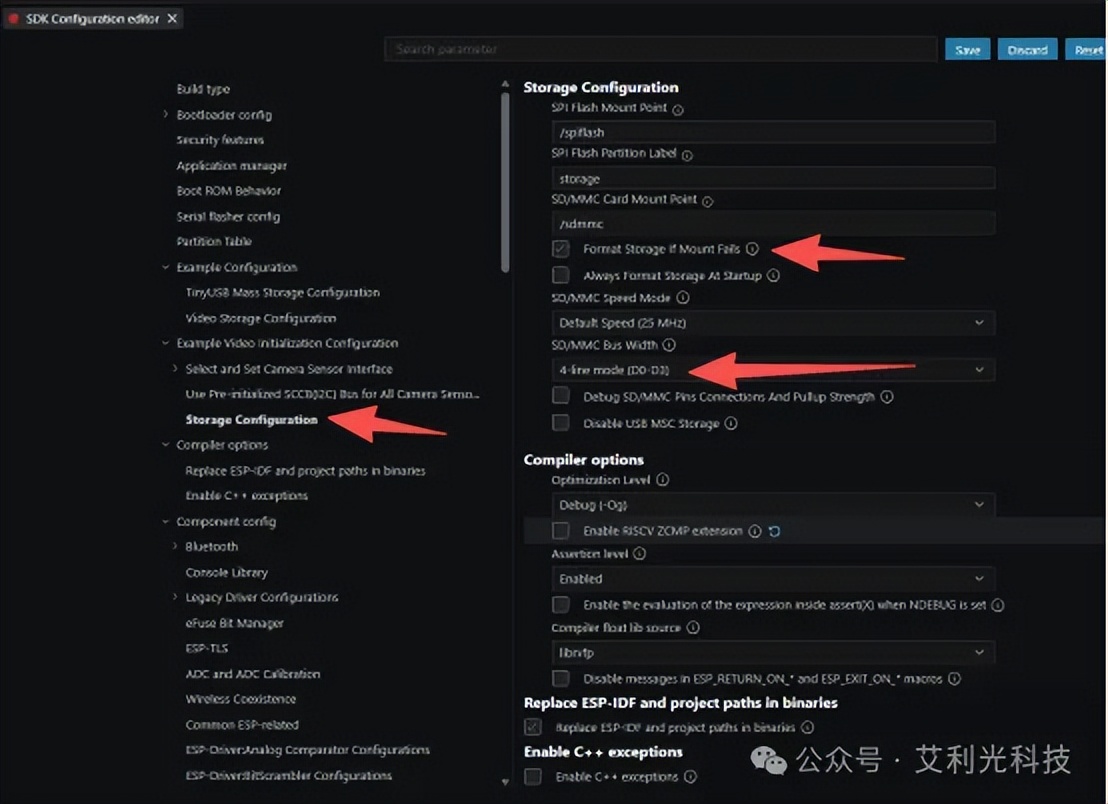
Task: Tick the Disable USB MSC Storage checkbox
Action: pyautogui.click(x=561, y=422)
